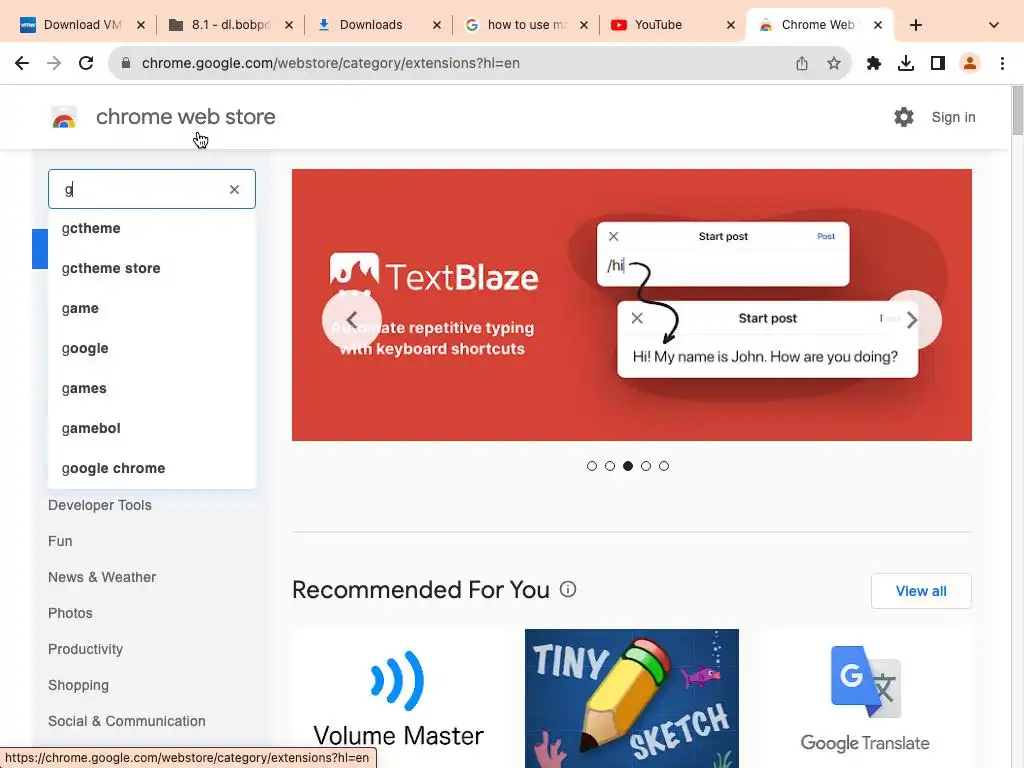Select the fifth carousel dot
Screen dimensions: 1024x768
(664, 466)
